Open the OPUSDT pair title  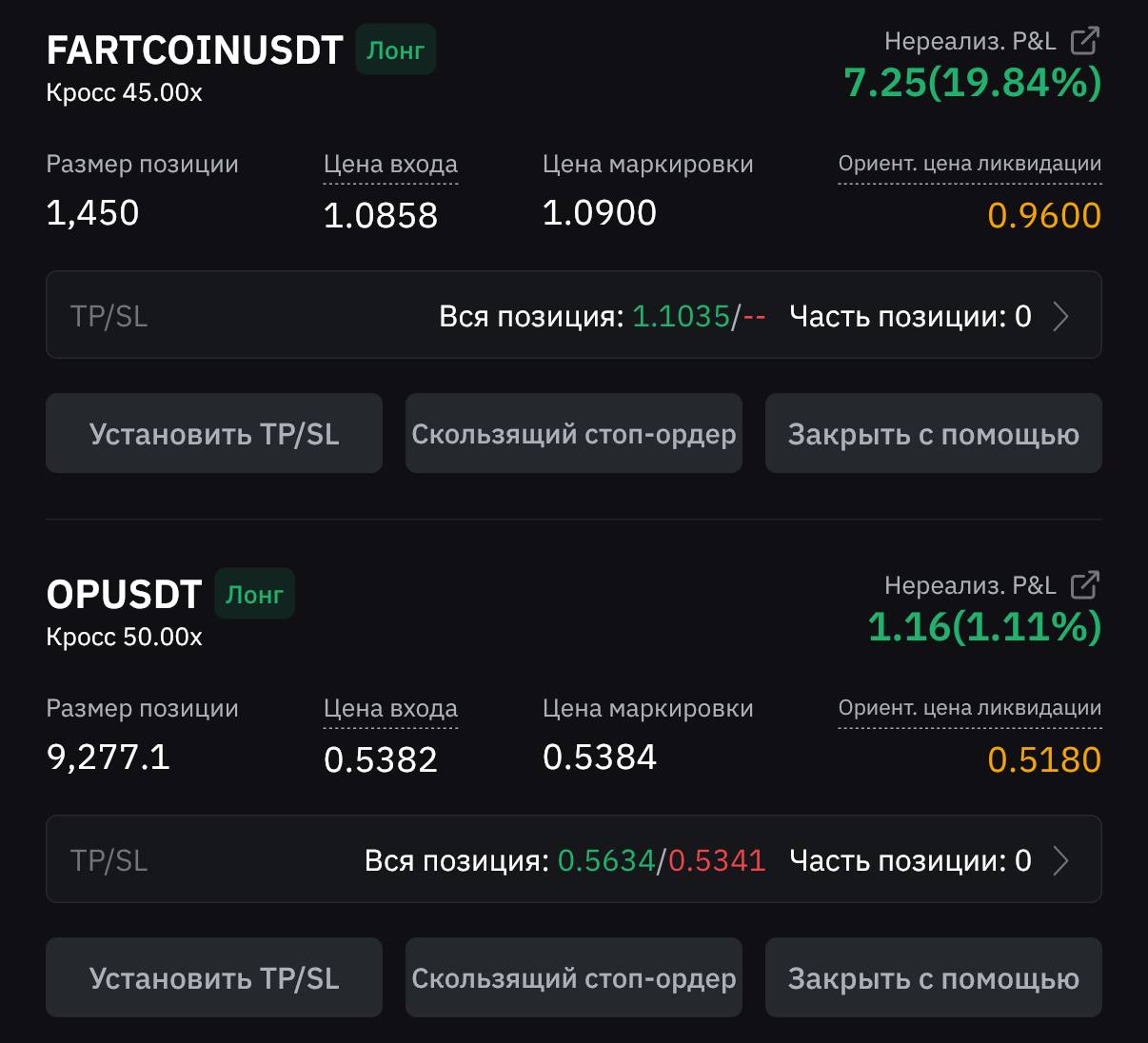(124, 595)
